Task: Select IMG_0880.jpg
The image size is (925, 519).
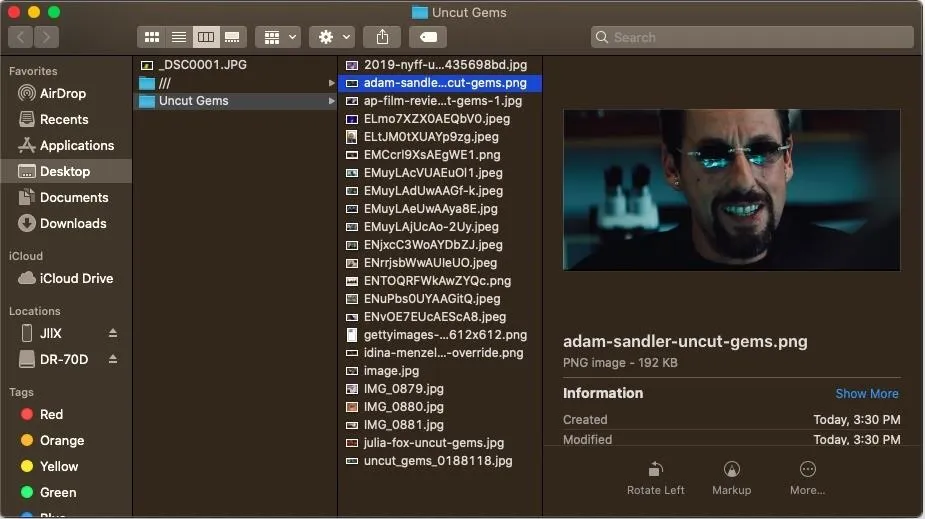Action: click(441, 407)
